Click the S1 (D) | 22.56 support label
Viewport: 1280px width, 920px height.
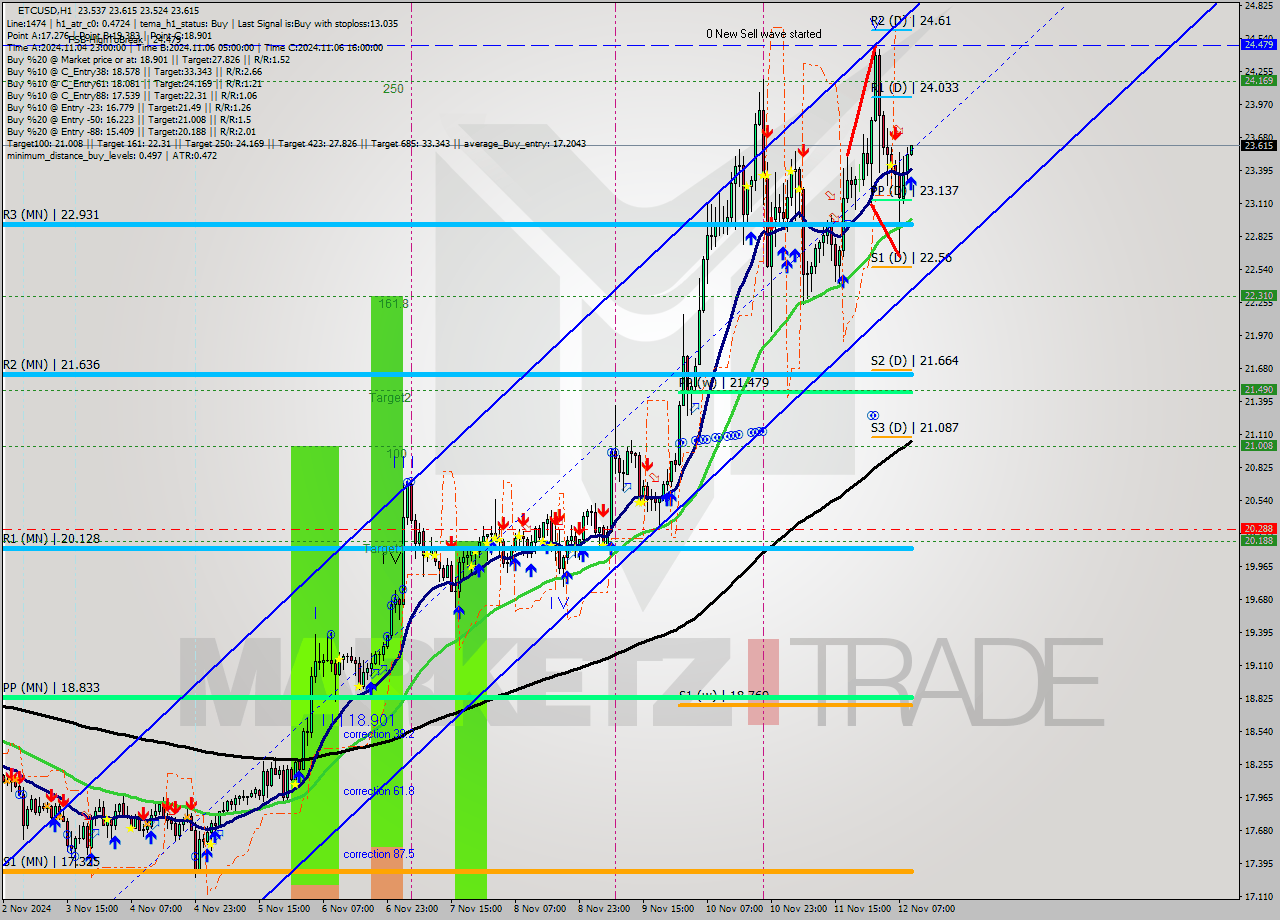pos(911,258)
